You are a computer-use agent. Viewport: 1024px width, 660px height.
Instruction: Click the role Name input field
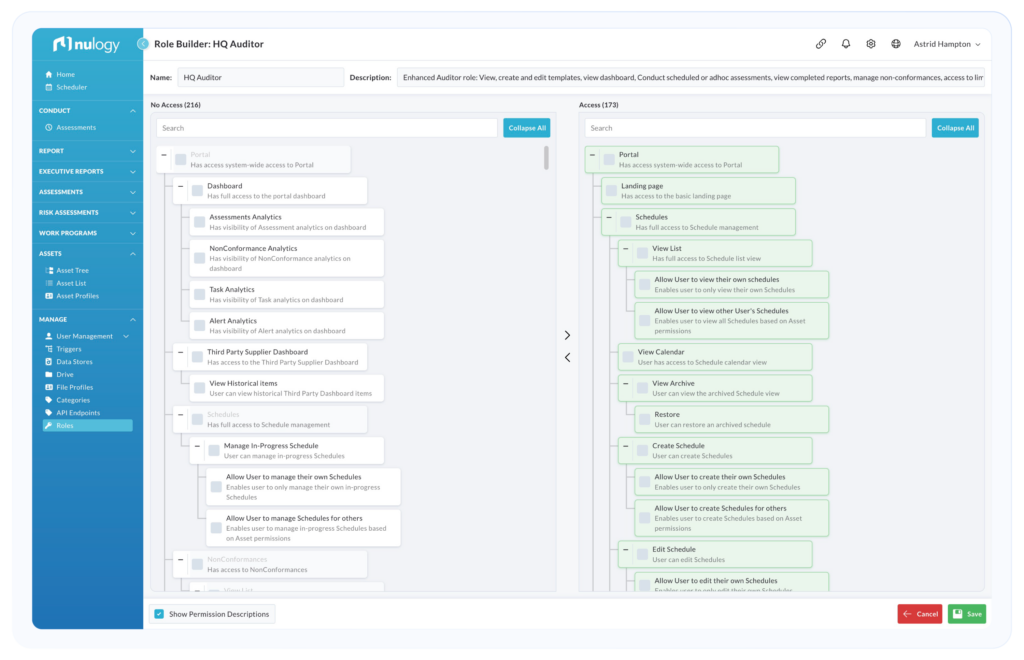coord(261,77)
